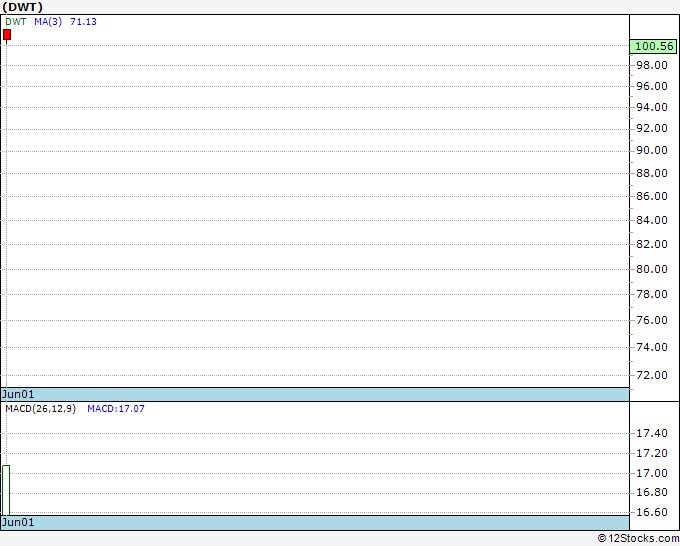Click Jun01 date on price chart axis
This screenshot has width=680, height=546.
click(x=18, y=394)
